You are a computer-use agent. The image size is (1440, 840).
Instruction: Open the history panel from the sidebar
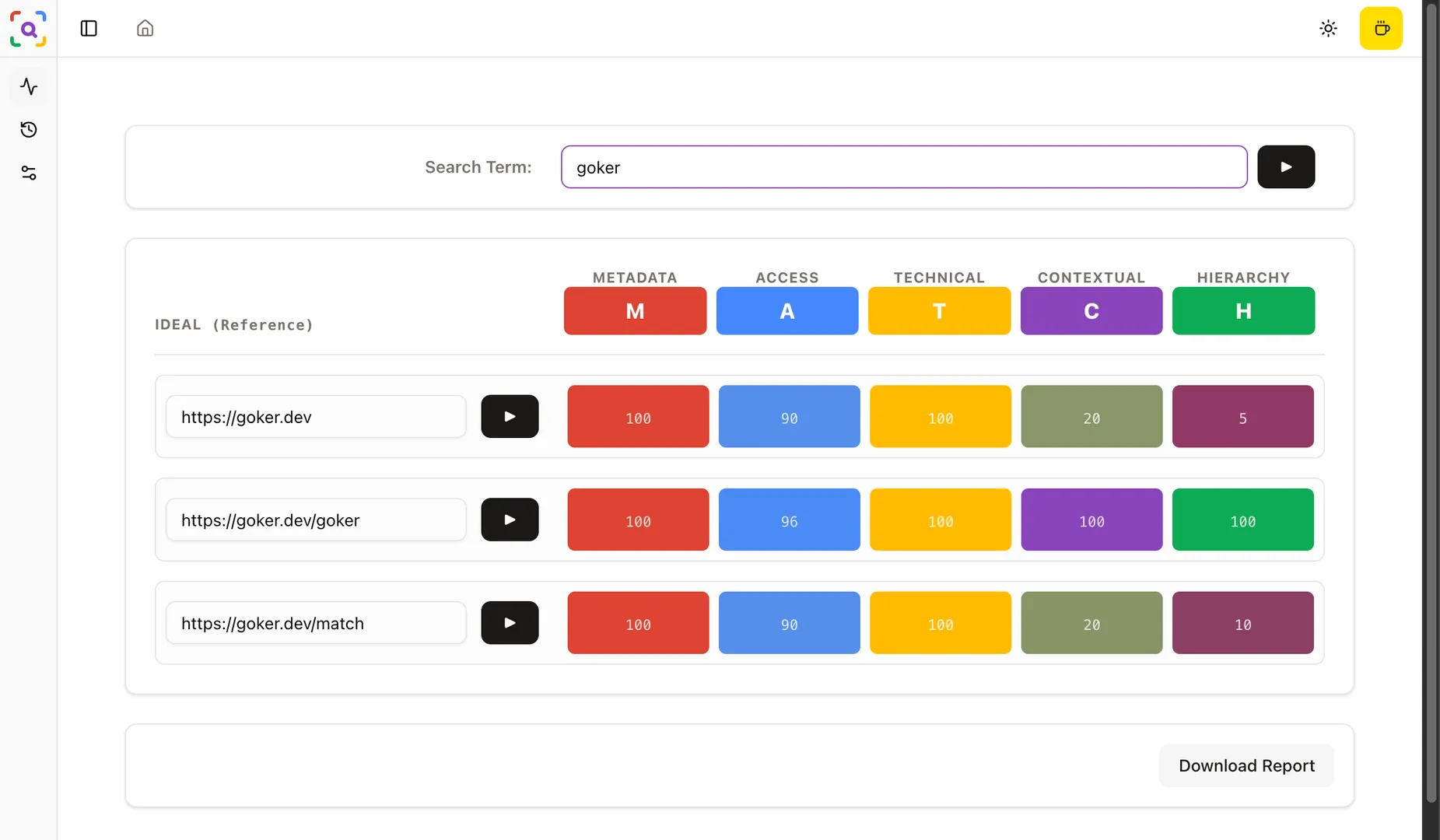pyautogui.click(x=29, y=129)
